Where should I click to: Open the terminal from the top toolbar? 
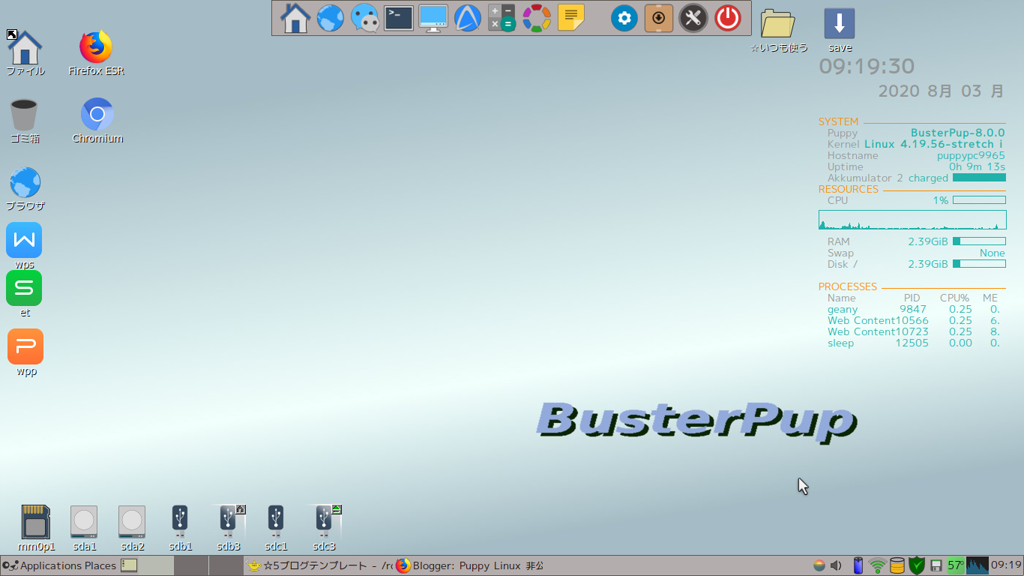[x=397, y=17]
